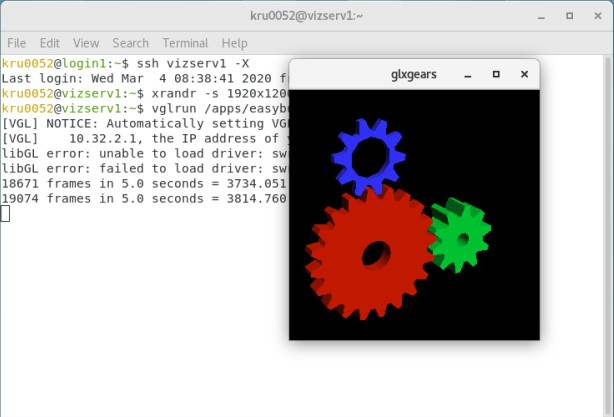Click the terminal title kru0052@vizserv1:~

tap(306, 16)
